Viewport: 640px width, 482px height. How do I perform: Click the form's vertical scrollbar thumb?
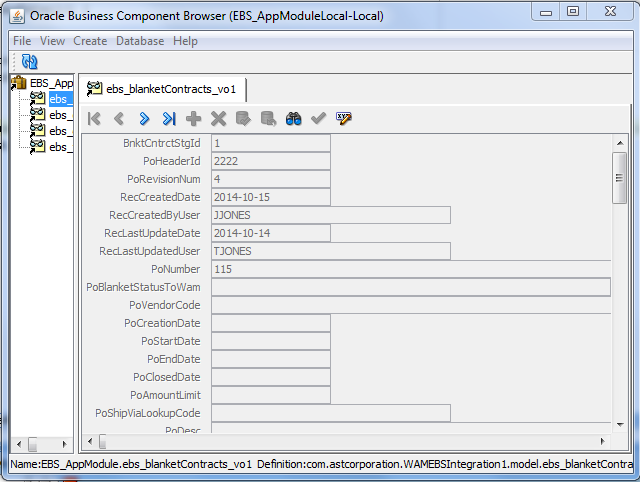pos(620,178)
